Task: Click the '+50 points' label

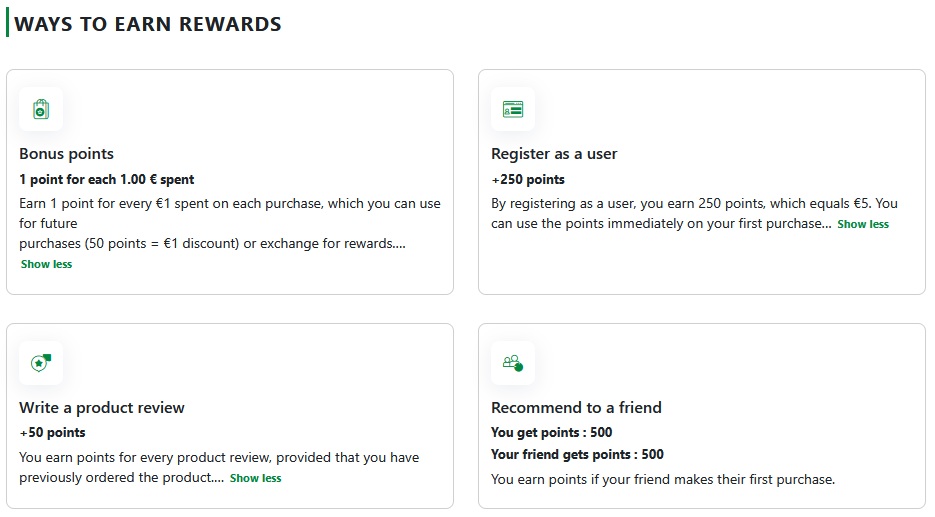Action: (52, 433)
